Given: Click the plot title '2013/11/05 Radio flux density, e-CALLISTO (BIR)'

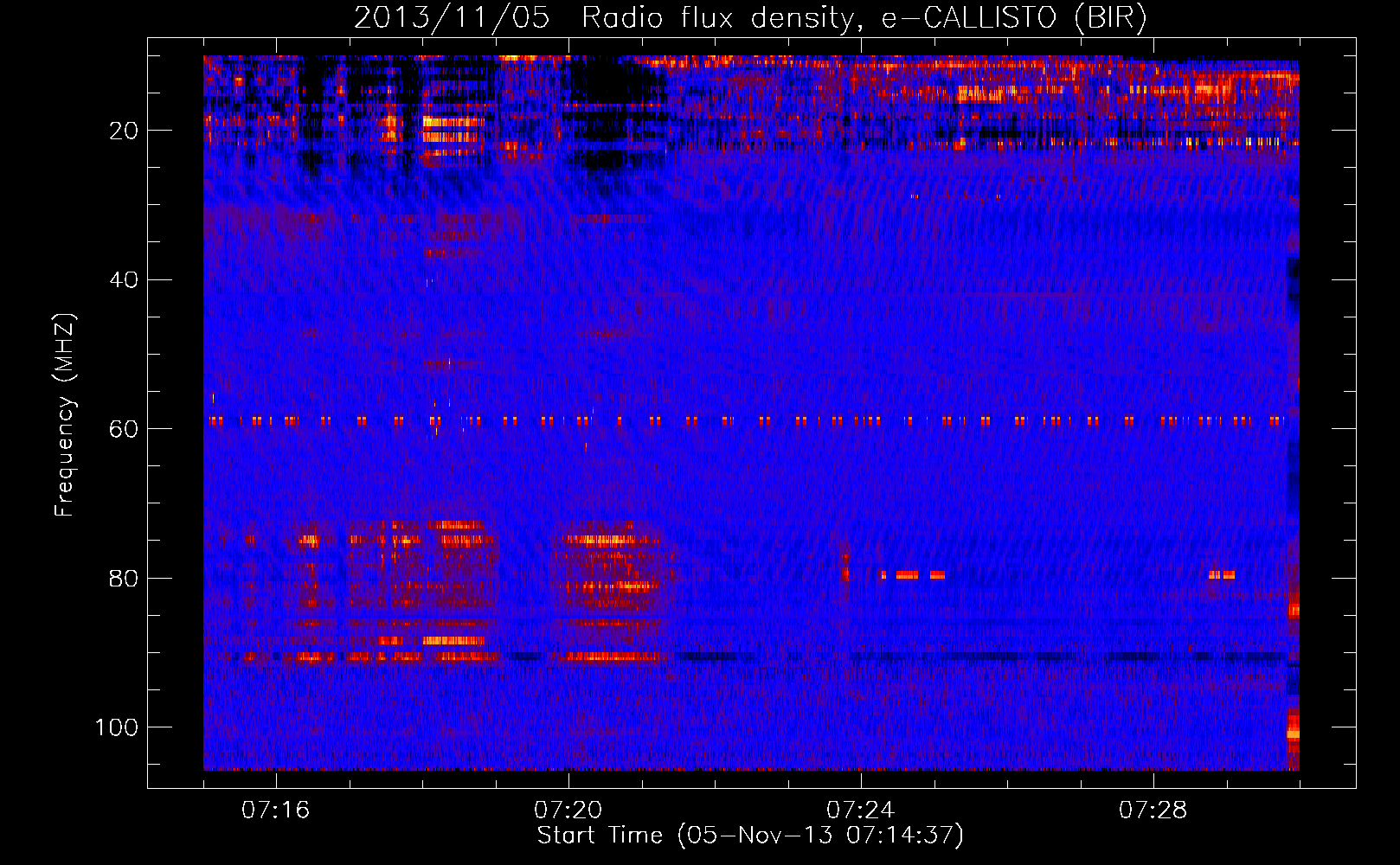Looking at the screenshot, I should click(x=750, y=18).
